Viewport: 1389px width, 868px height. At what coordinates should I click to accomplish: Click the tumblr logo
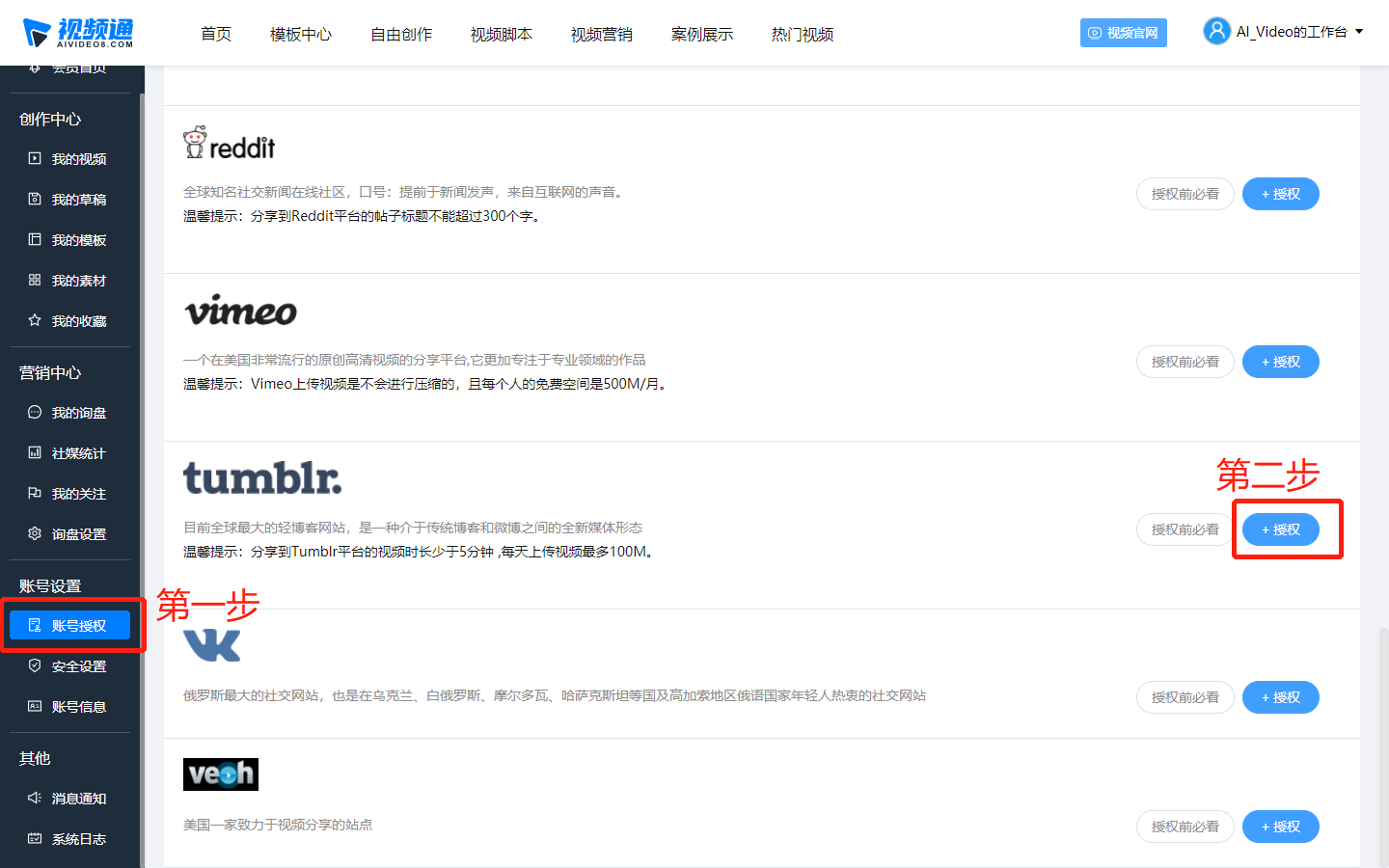pos(262,478)
